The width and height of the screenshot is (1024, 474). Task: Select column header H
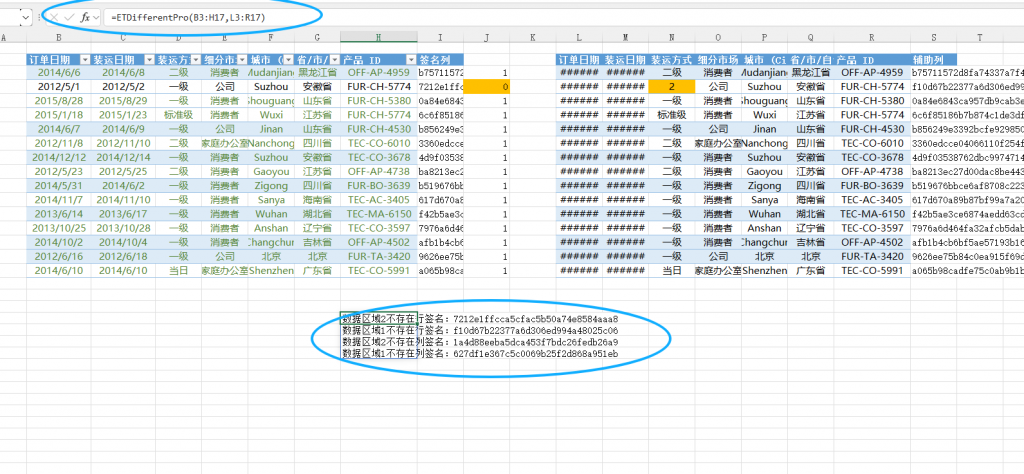(379, 38)
